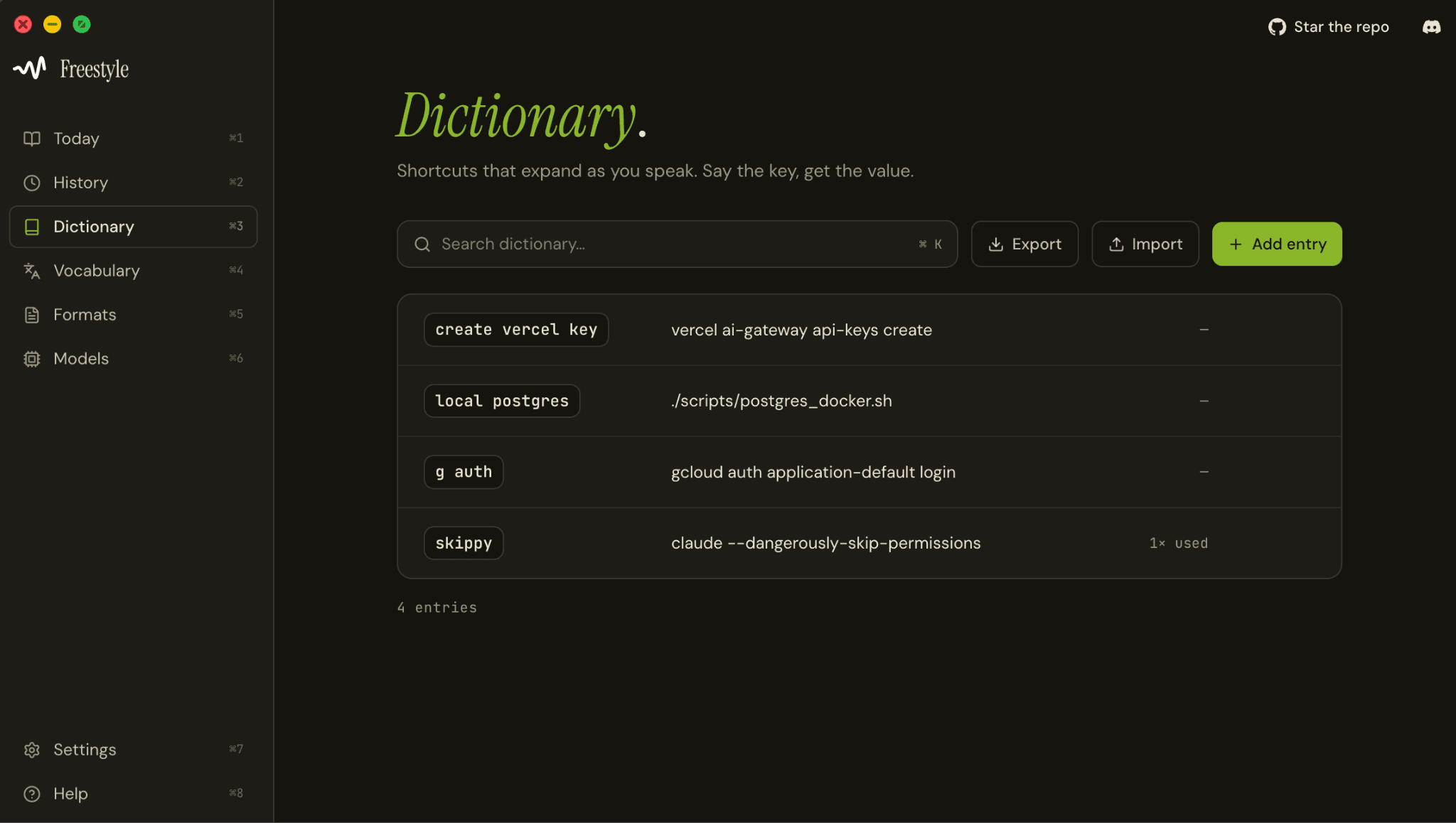Click the Star the repo link
This screenshot has height=823, width=1456.
[1328, 27]
